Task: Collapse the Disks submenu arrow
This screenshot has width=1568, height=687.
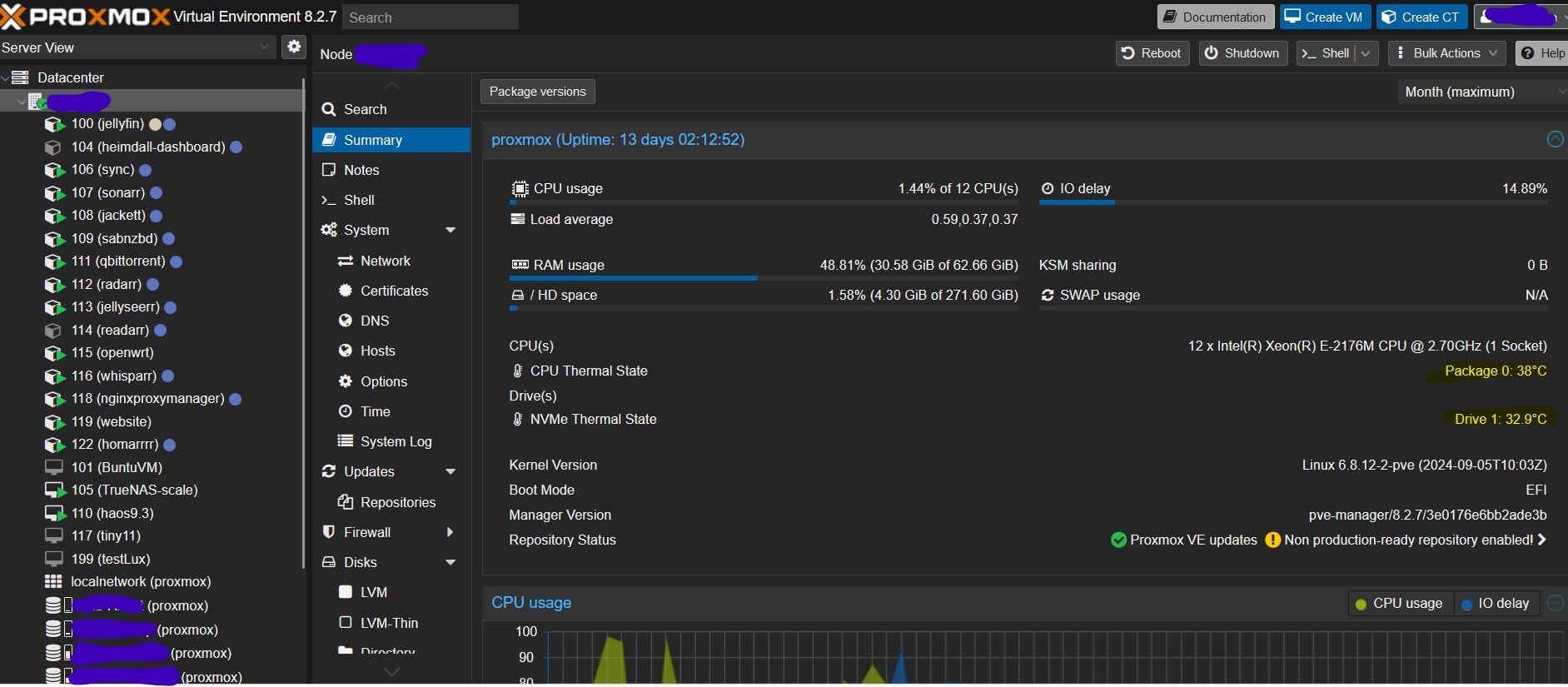Action: click(x=450, y=562)
